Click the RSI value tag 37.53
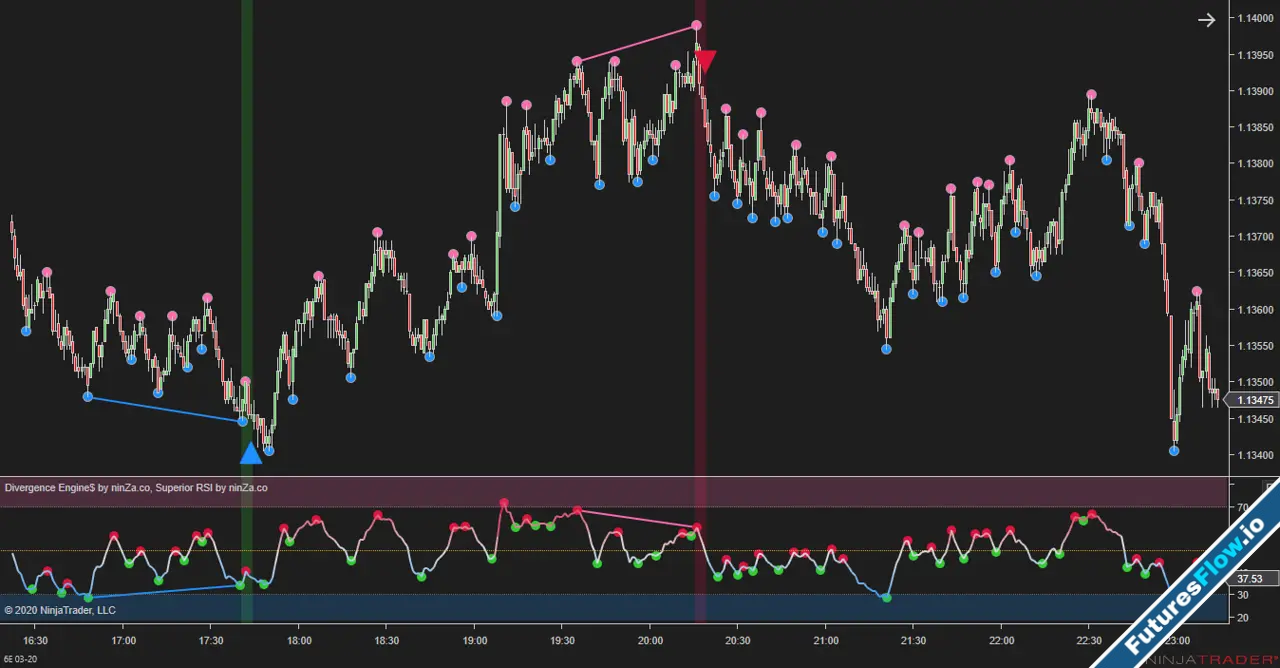This screenshot has height=668, width=1280. [1249, 578]
